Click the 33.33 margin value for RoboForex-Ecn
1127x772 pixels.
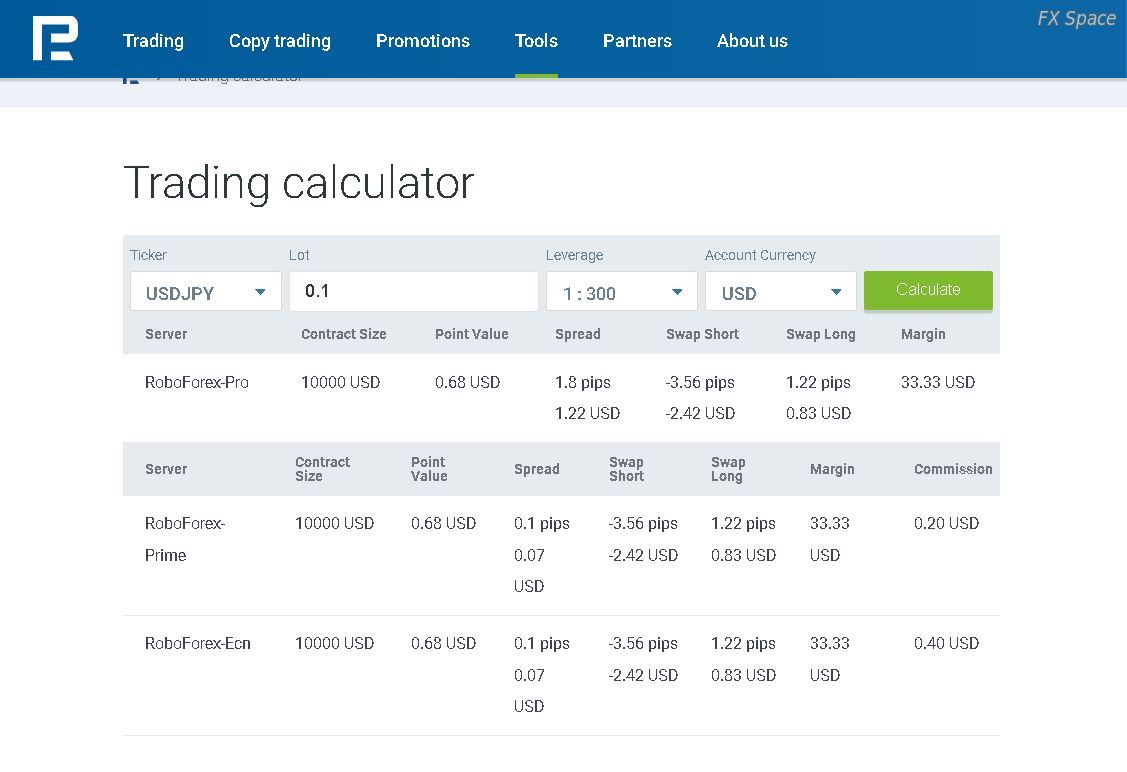[x=829, y=643]
